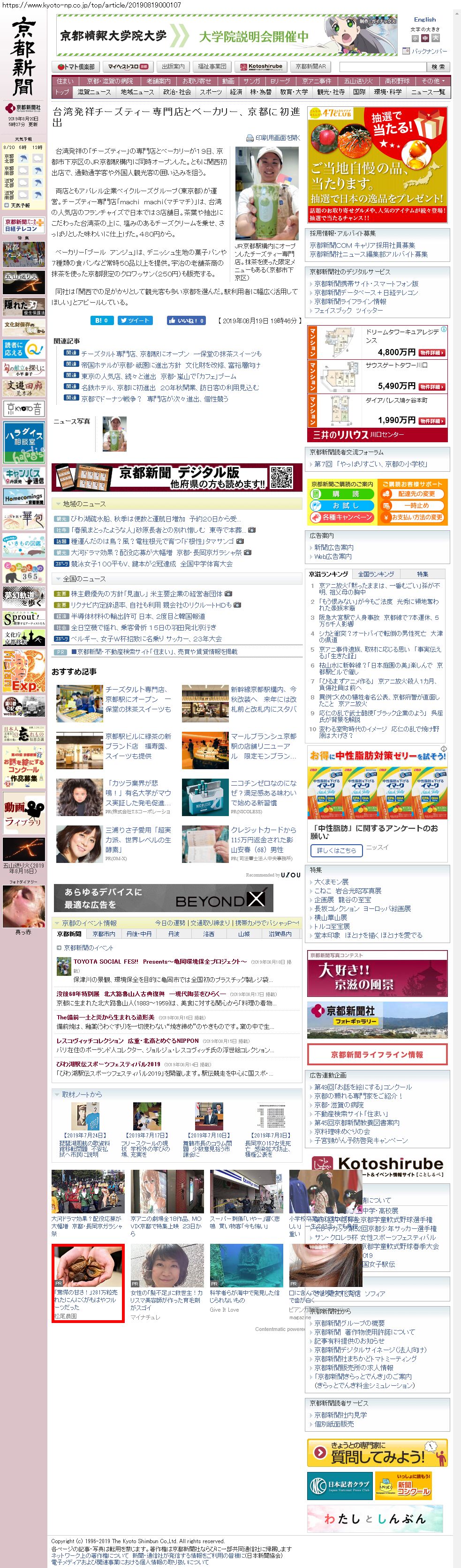The width and height of the screenshot is (461, 1568).
Task: Click the お支払い方法の変更 button
Action: point(412,517)
